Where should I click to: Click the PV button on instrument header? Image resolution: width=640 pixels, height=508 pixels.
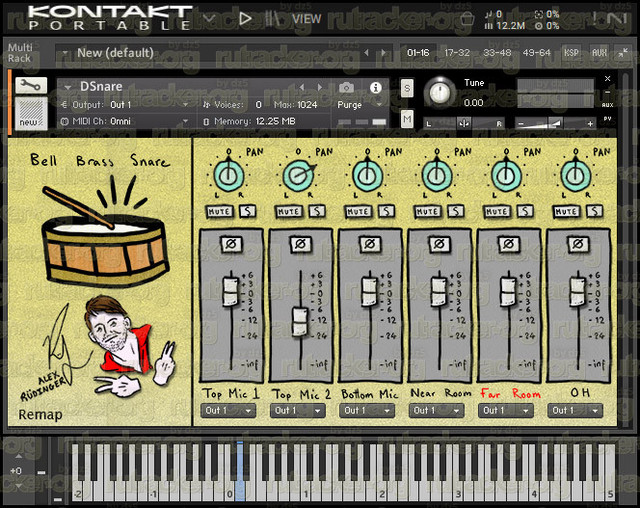607,119
